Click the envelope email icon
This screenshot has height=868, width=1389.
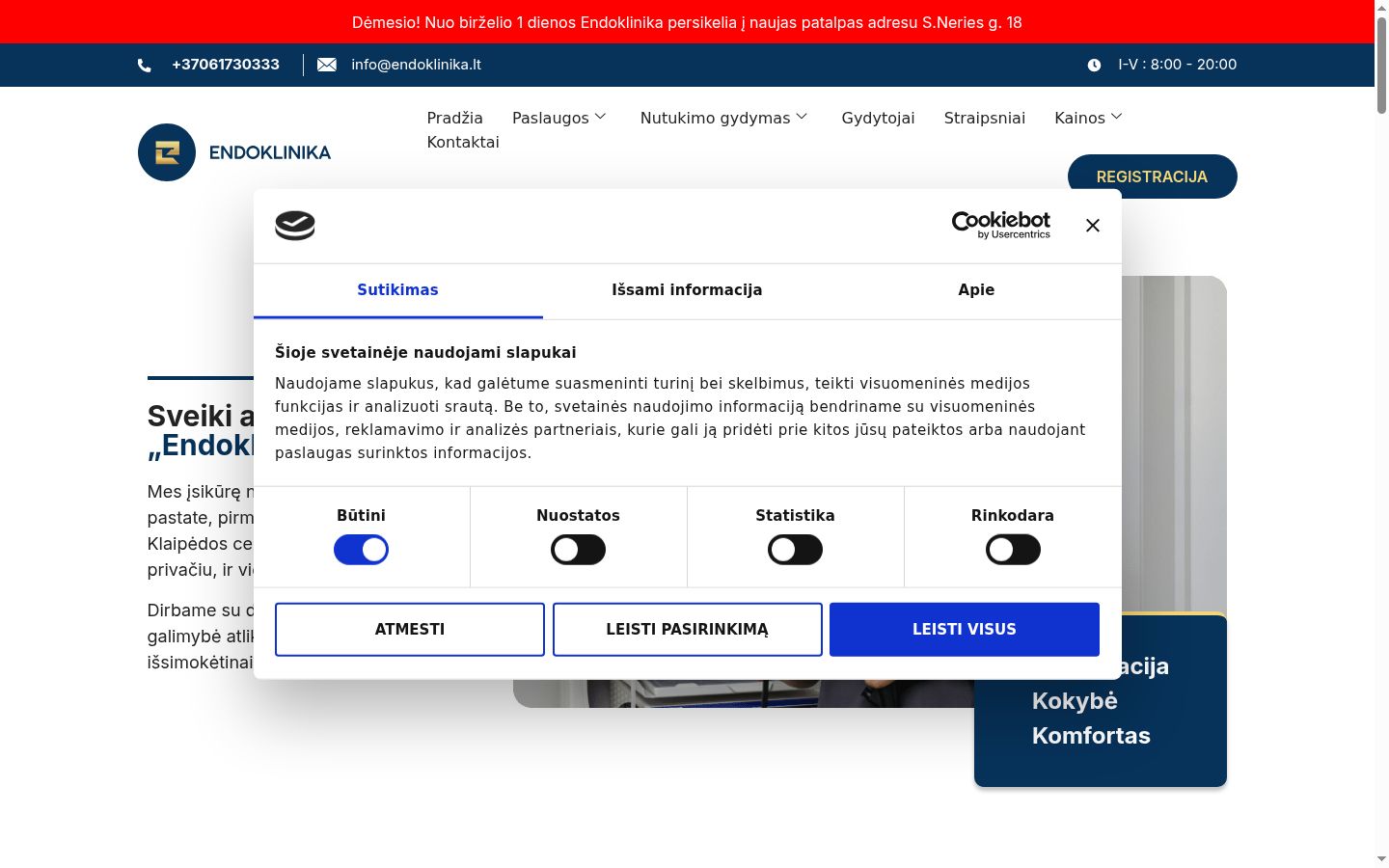click(x=327, y=65)
